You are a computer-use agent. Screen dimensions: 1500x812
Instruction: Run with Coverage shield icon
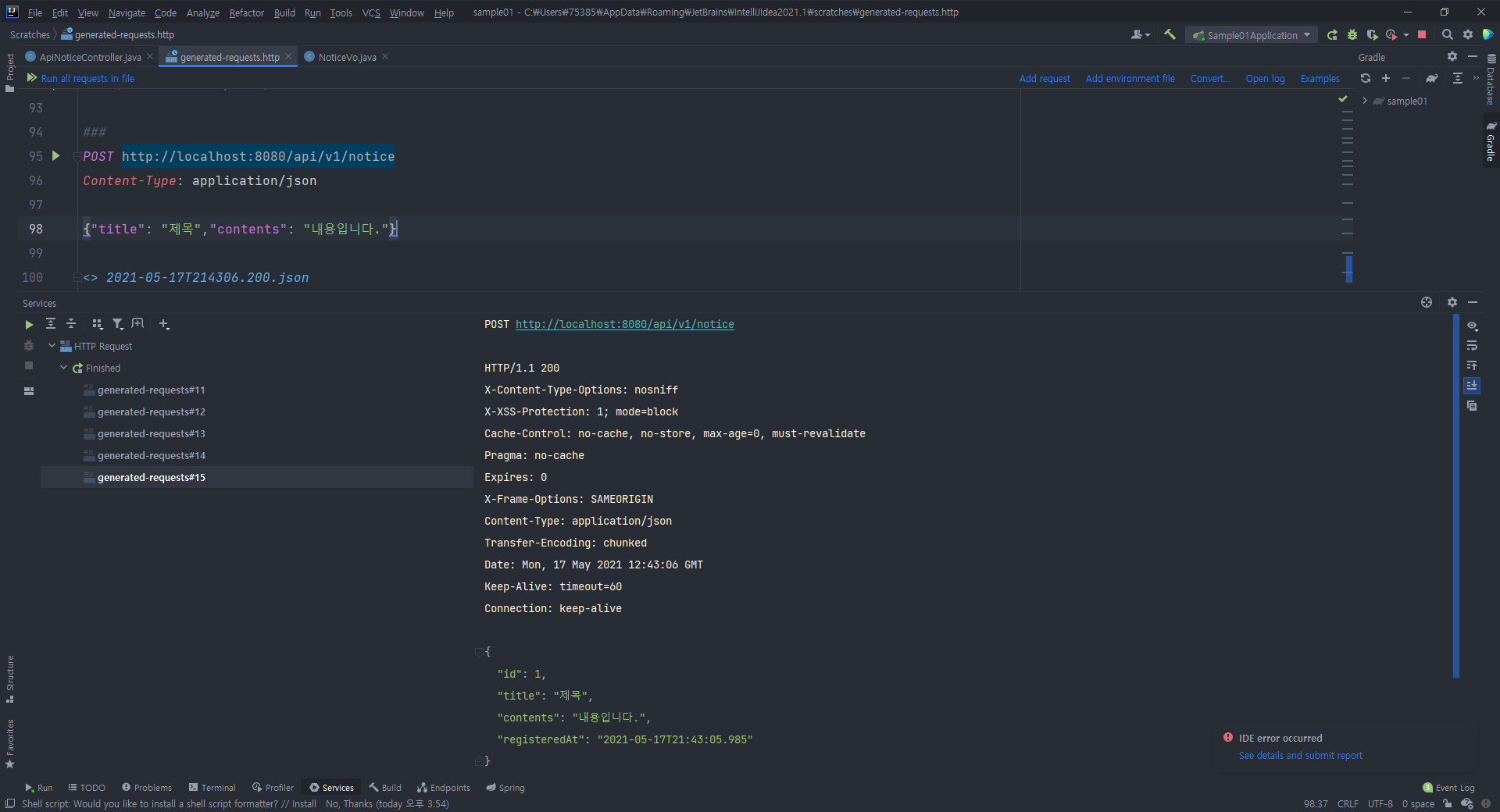(1372, 35)
